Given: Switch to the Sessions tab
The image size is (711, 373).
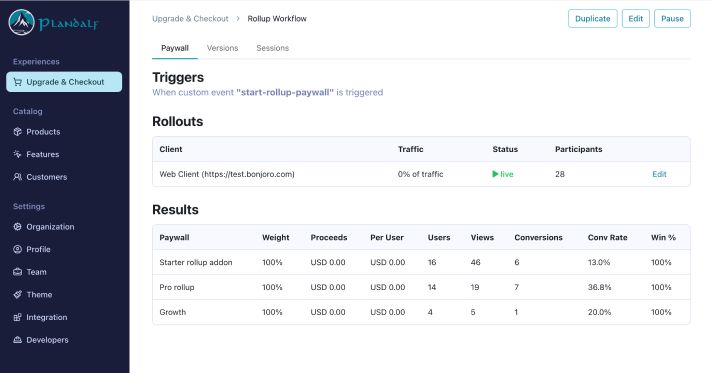Looking at the screenshot, I should point(273,48).
